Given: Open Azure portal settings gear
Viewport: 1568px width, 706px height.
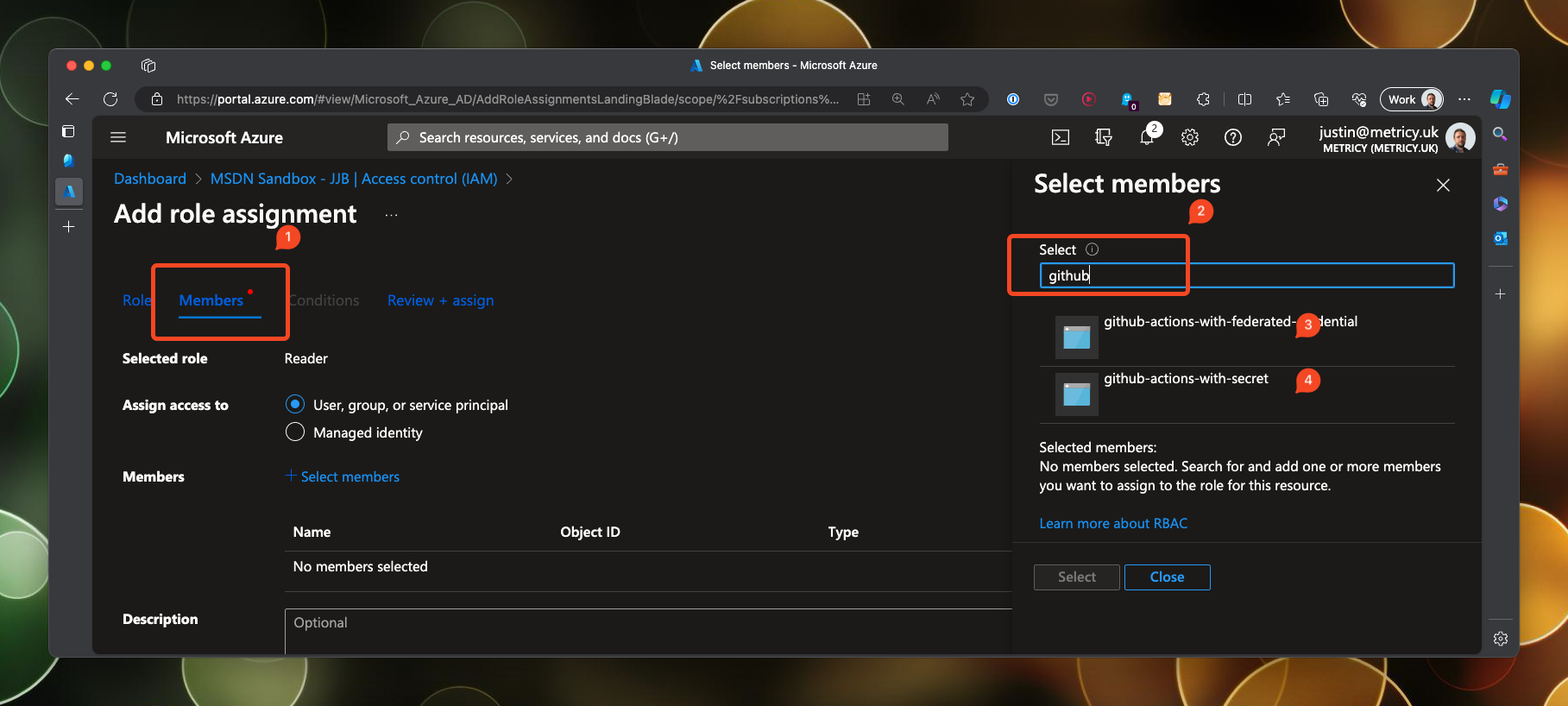Looking at the screenshot, I should pyautogui.click(x=1190, y=137).
